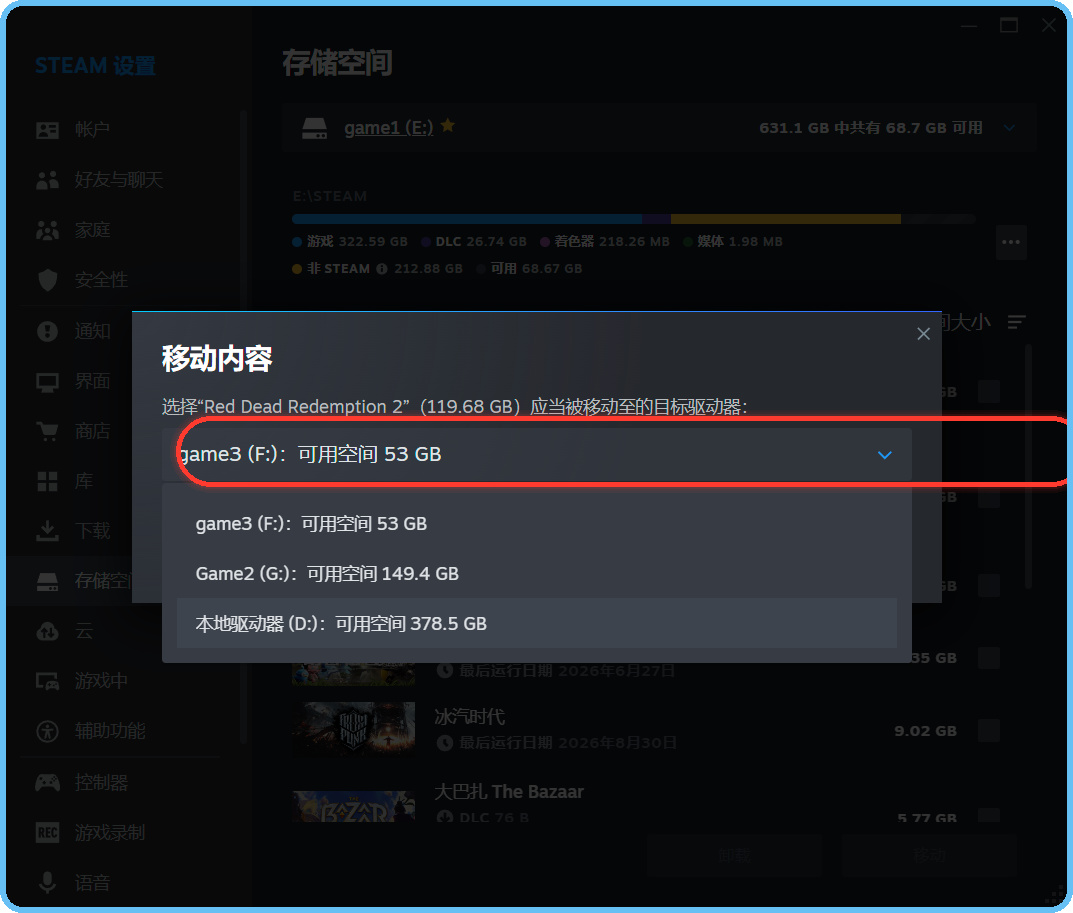Close the 移动内容 dialog
The image size is (1073, 913).
(923, 333)
